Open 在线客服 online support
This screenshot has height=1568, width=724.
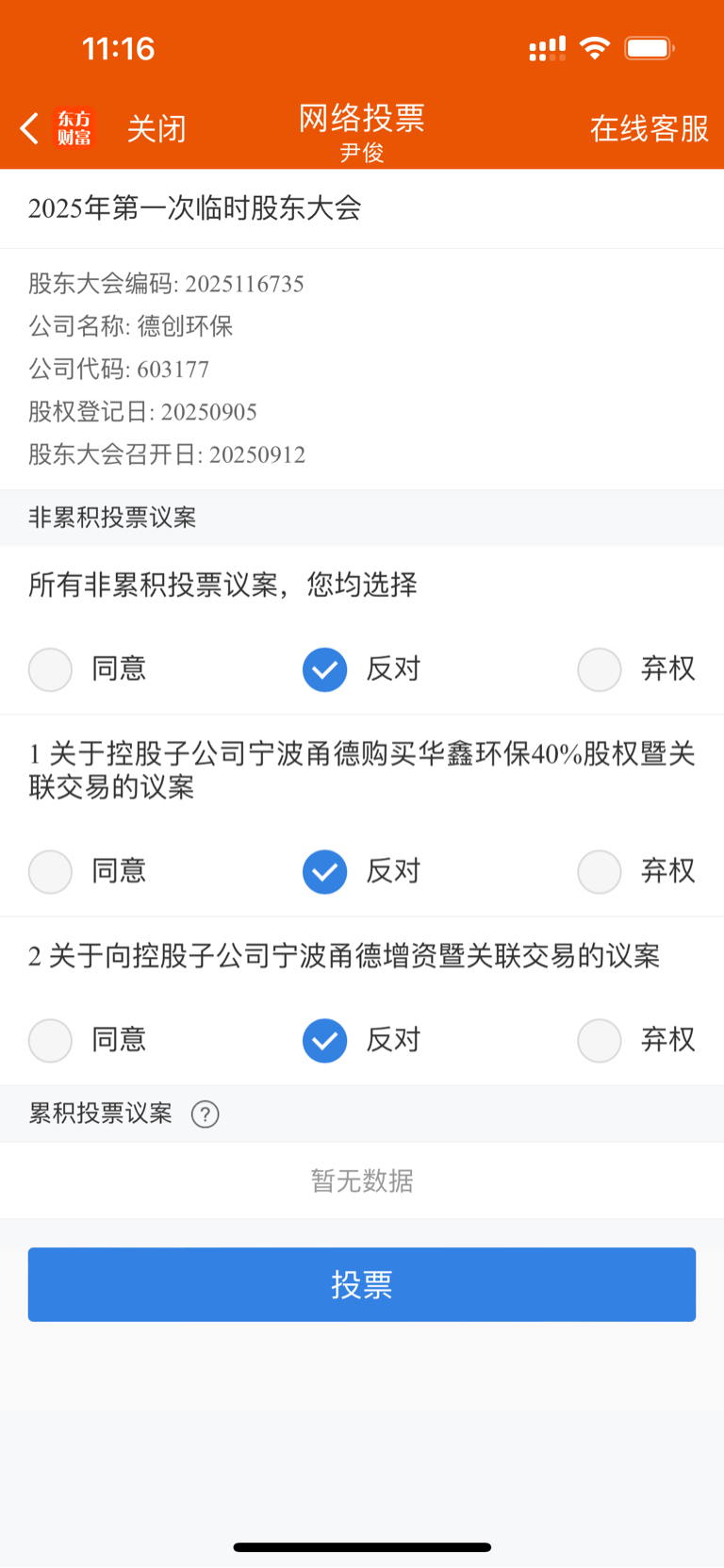point(650,128)
